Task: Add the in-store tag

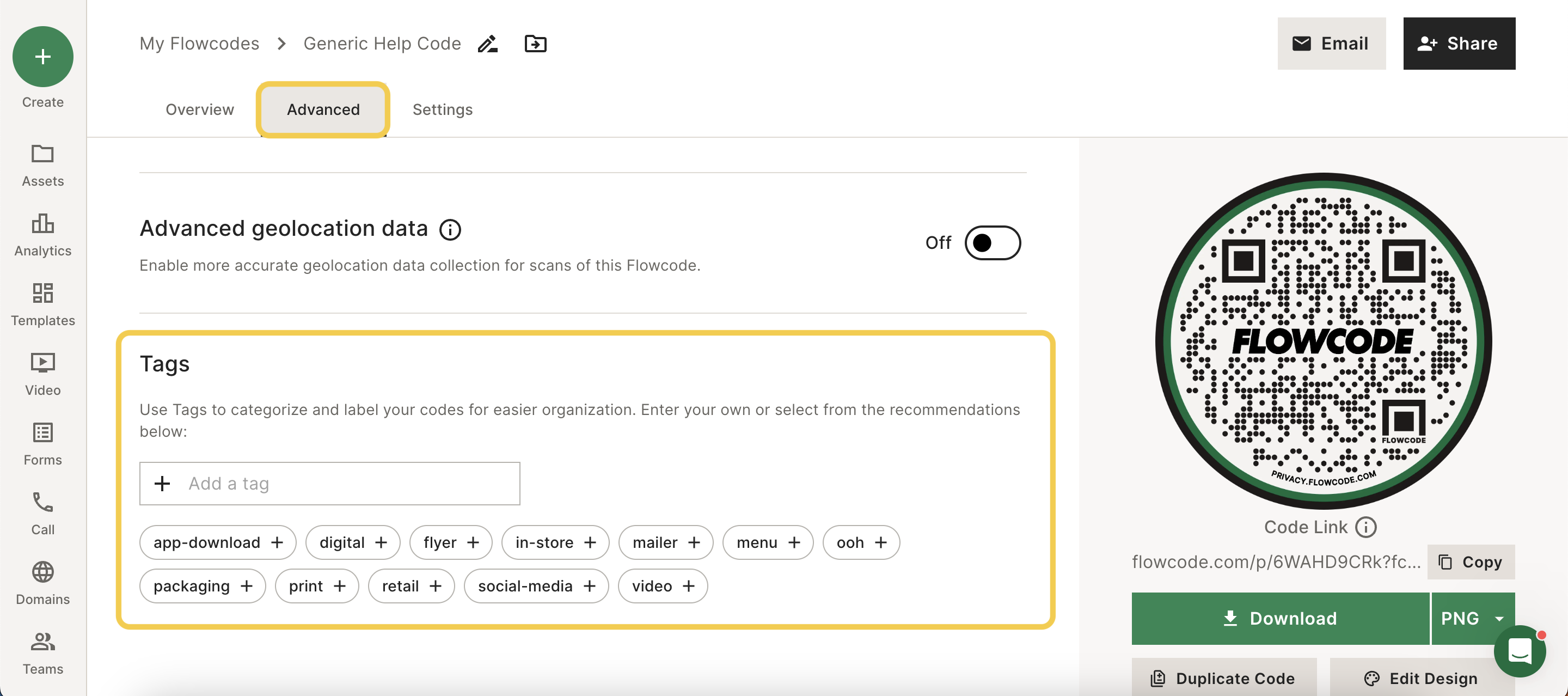Action: (555, 542)
